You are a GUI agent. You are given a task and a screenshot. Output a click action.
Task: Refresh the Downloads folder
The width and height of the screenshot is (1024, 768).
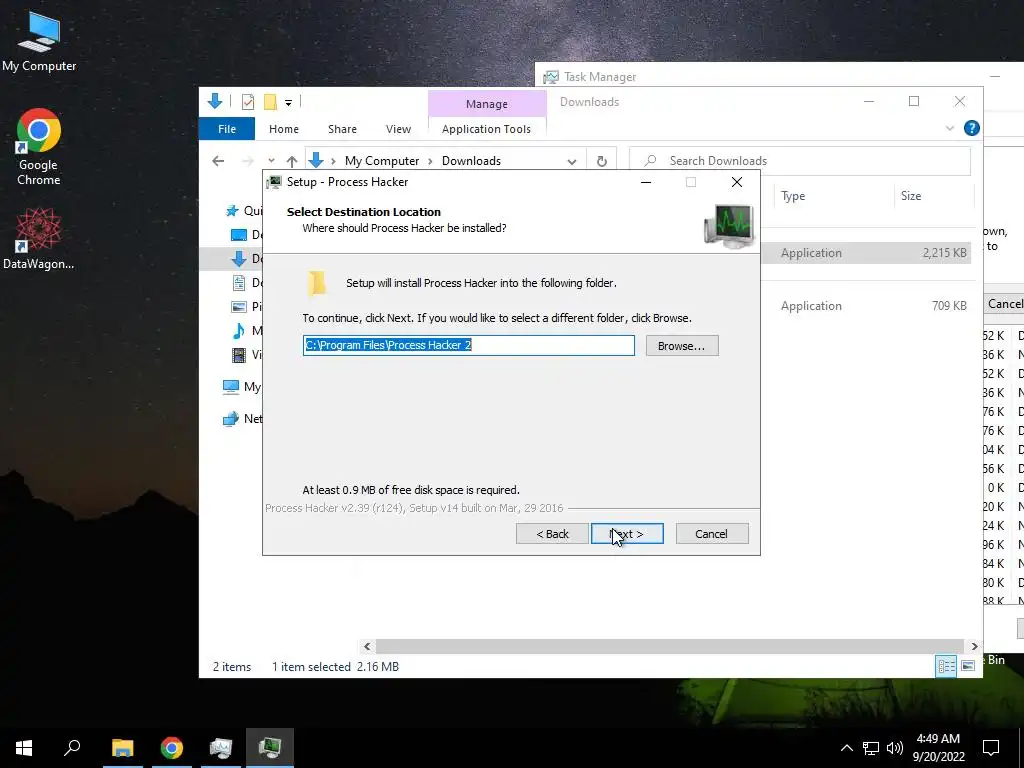point(601,161)
